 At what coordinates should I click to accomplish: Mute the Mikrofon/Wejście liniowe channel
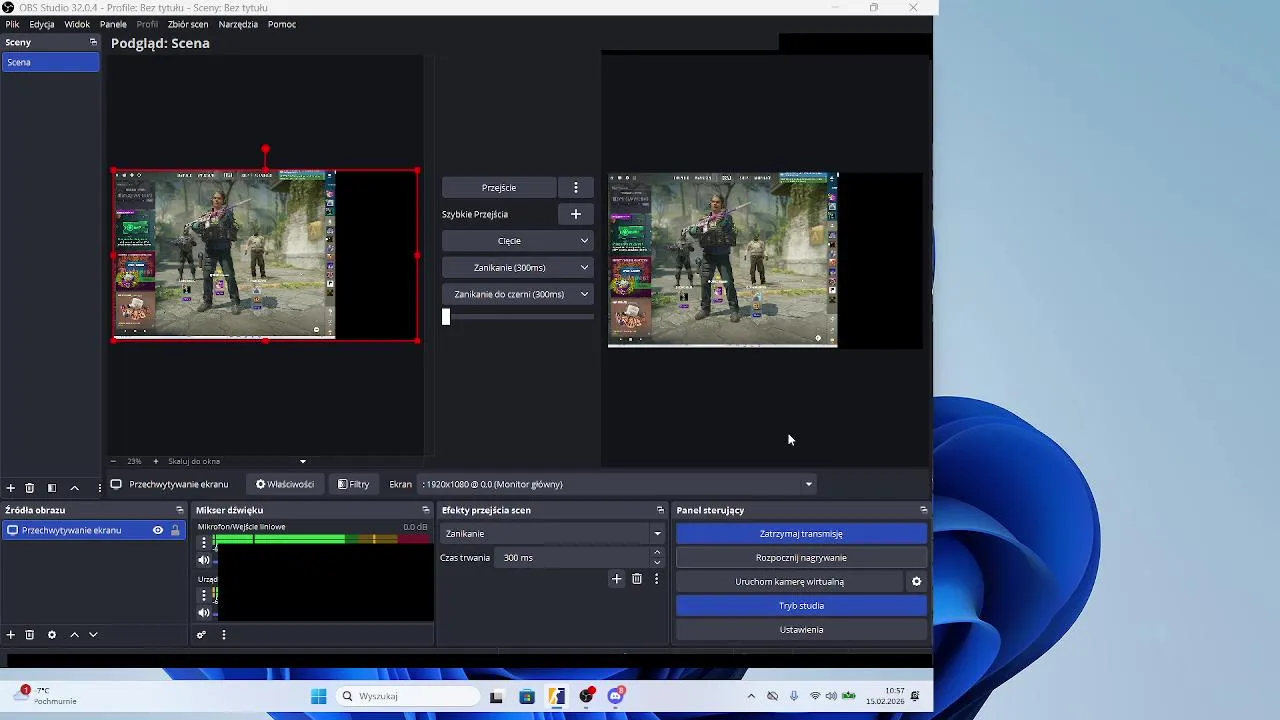pos(204,560)
